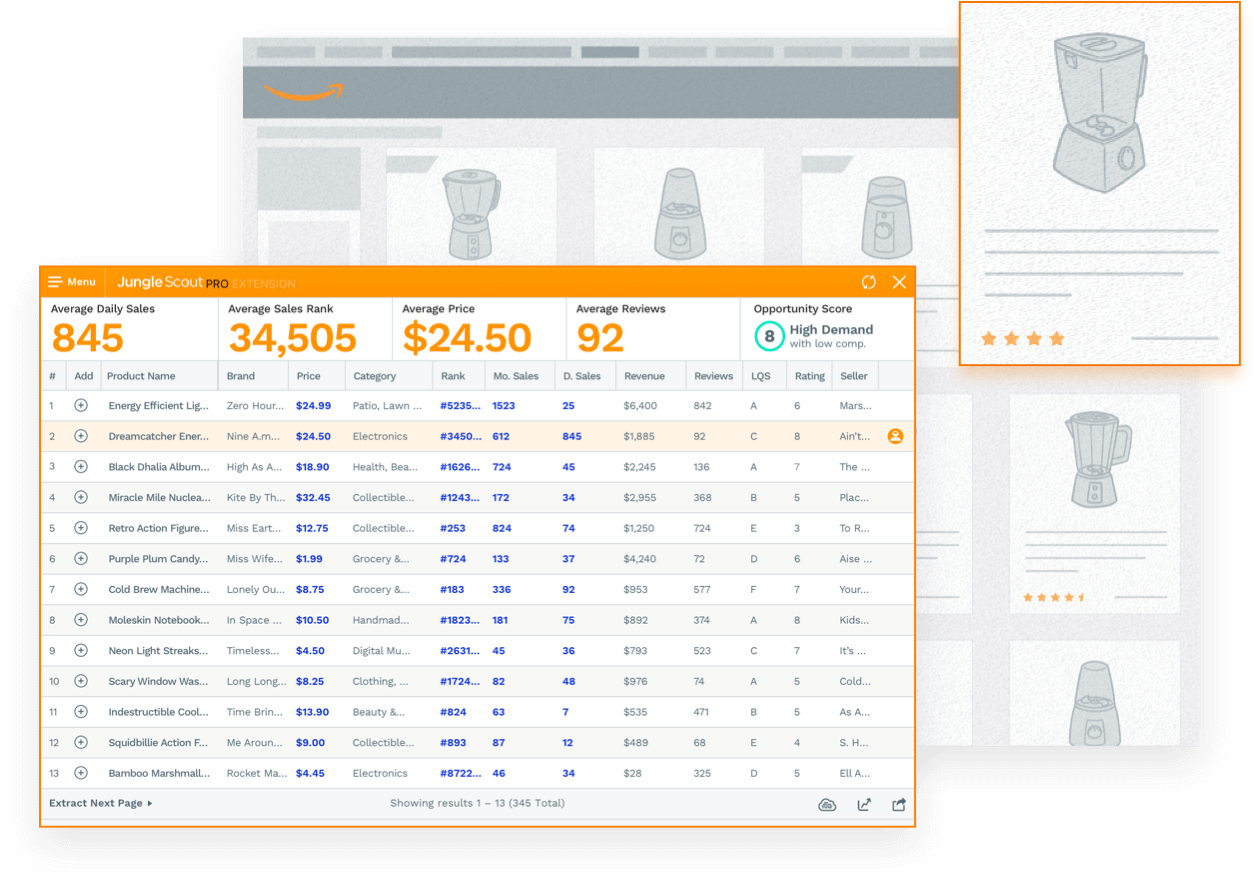The width and height of the screenshot is (1254, 882).
Task: Add Moleskin Notebook... product to tracker
Action: click(81, 620)
